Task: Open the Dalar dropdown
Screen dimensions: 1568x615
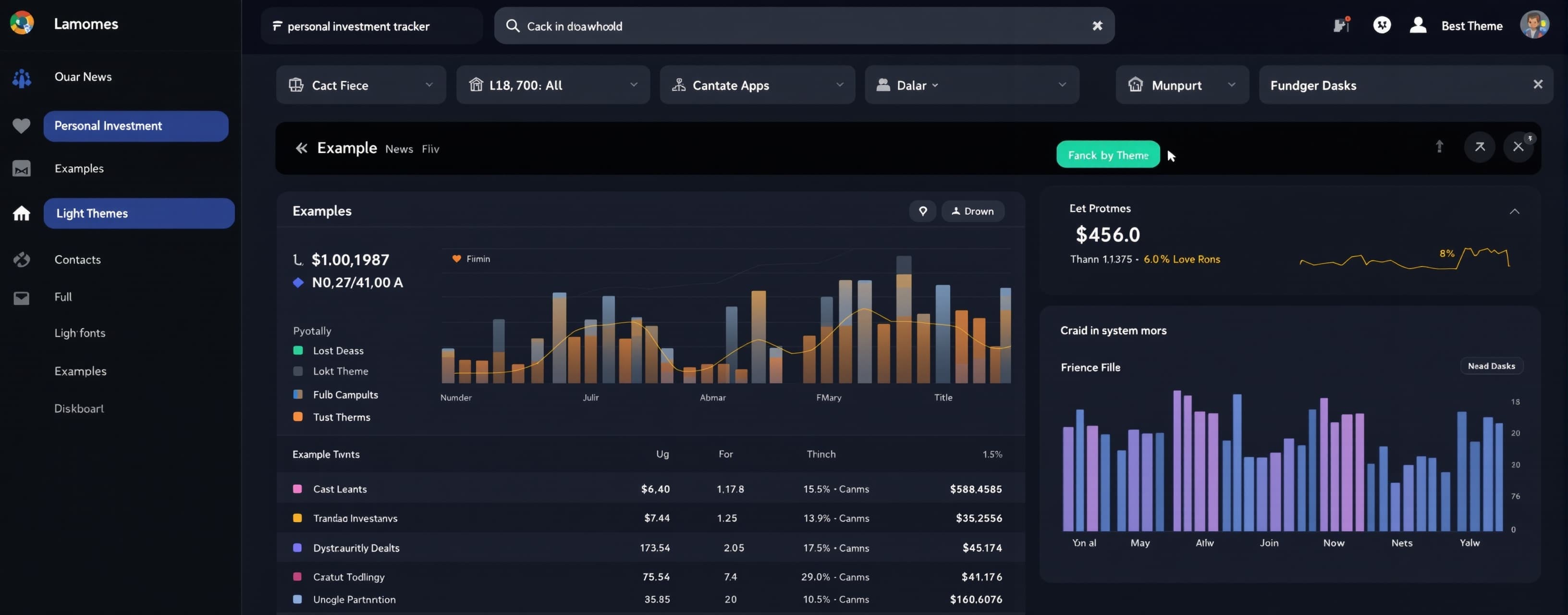Action: point(972,85)
